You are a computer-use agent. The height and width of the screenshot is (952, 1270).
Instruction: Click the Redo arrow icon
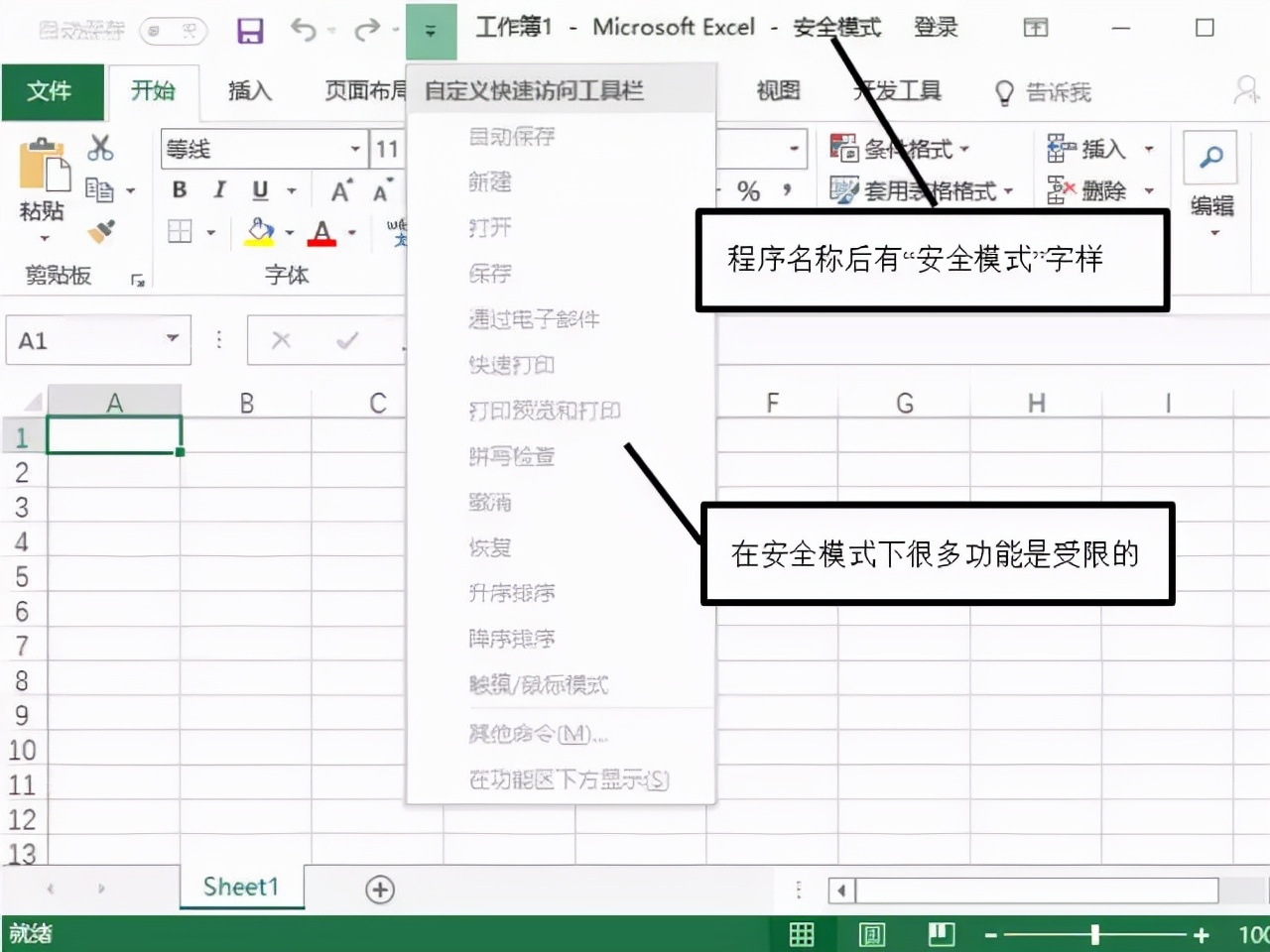click(366, 31)
